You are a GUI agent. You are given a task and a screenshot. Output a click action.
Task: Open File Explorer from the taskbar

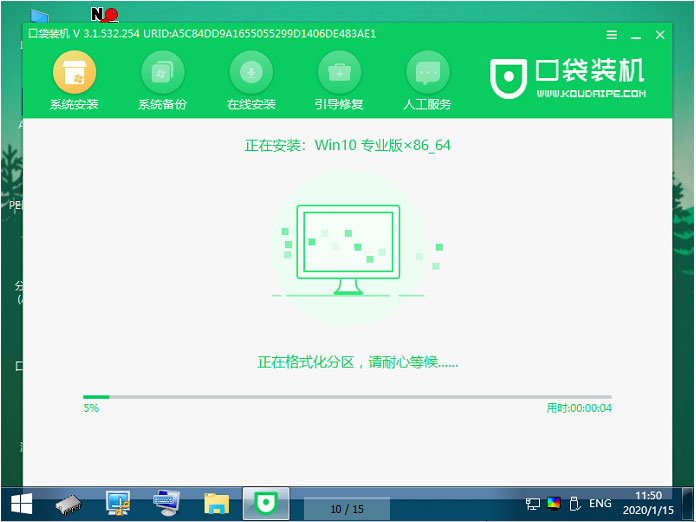pyautogui.click(x=217, y=503)
